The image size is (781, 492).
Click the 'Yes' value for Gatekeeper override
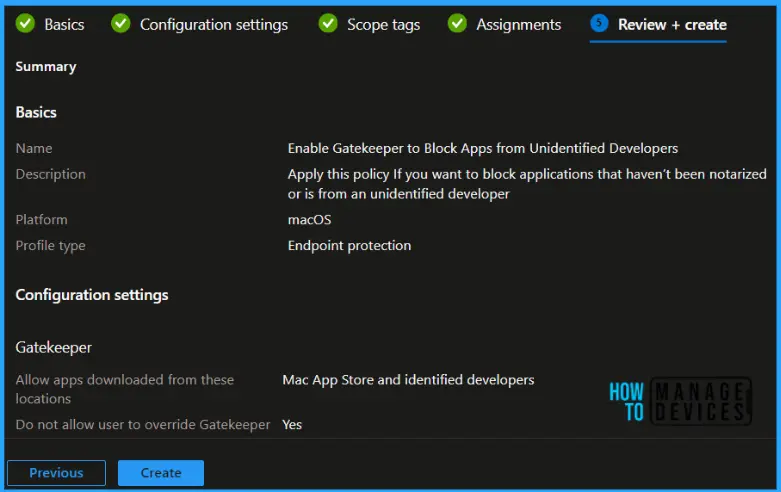292,425
